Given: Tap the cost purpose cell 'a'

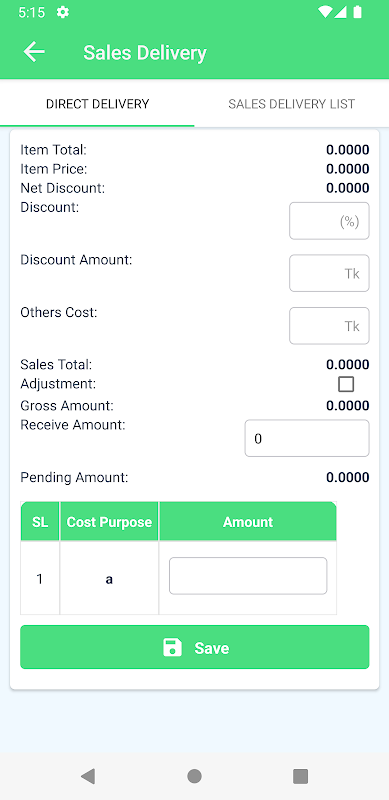Looking at the screenshot, I should coord(109,580).
